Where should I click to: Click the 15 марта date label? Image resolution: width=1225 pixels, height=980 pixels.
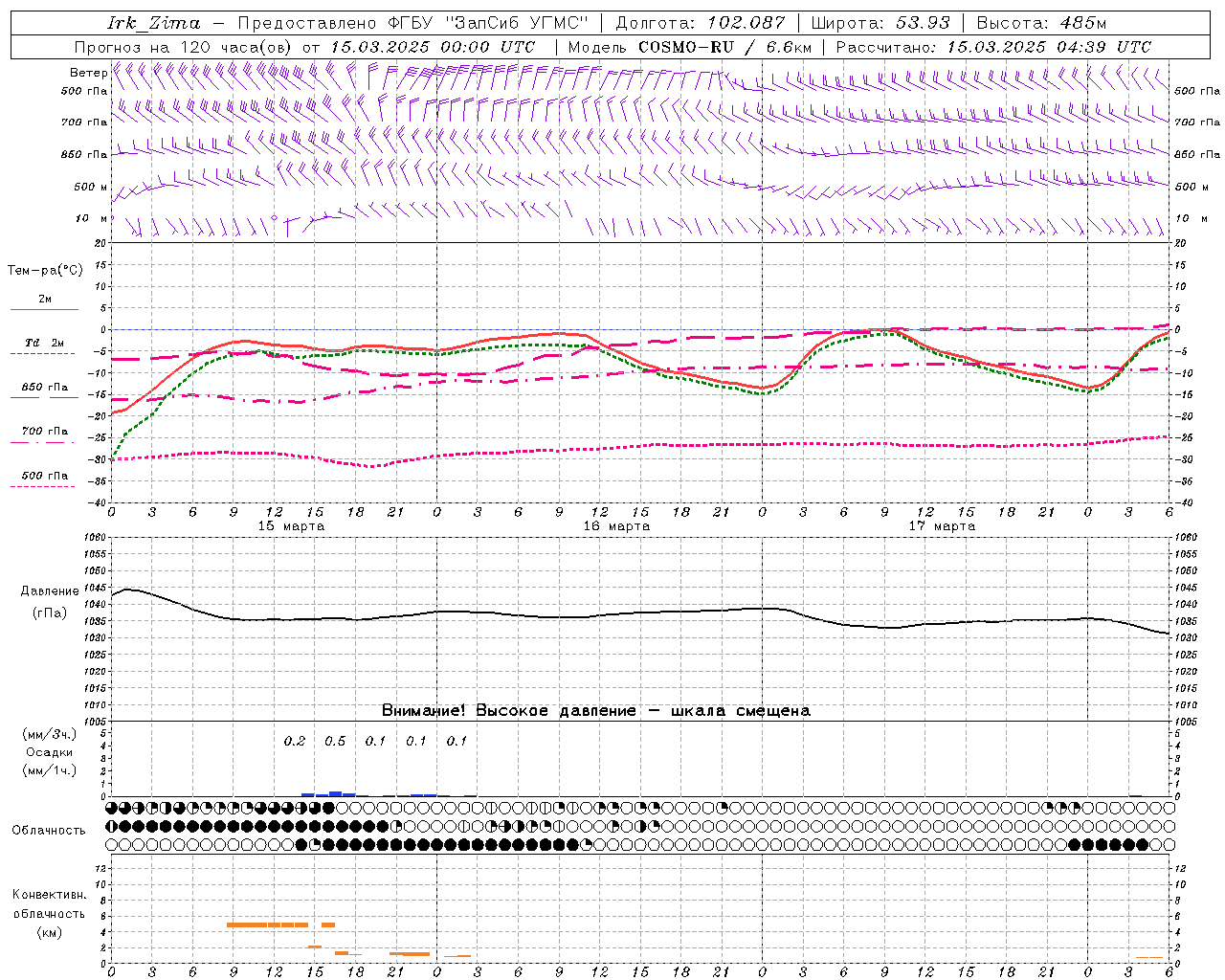click(291, 526)
